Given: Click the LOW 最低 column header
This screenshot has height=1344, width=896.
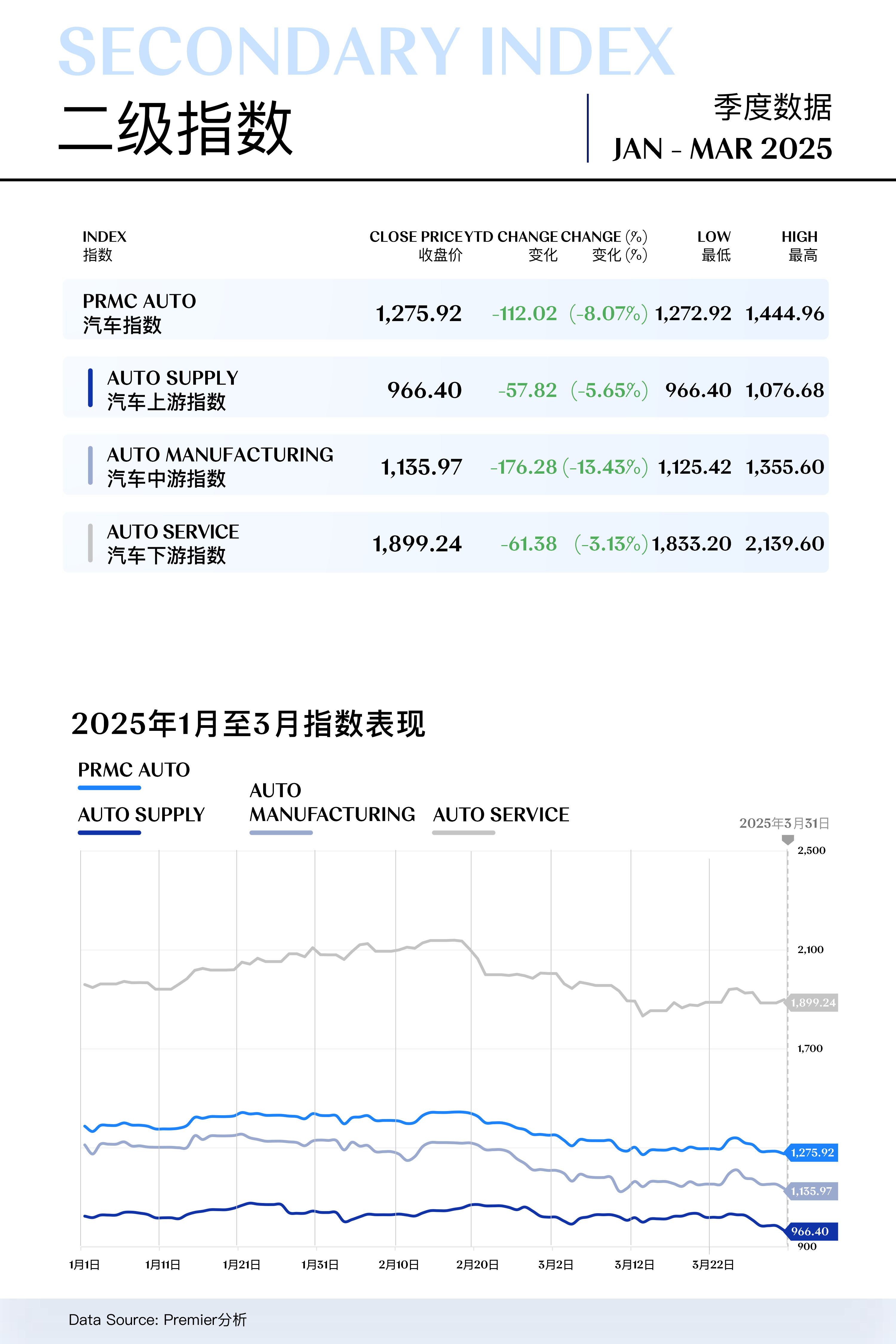Looking at the screenshot, I should 715,245.
